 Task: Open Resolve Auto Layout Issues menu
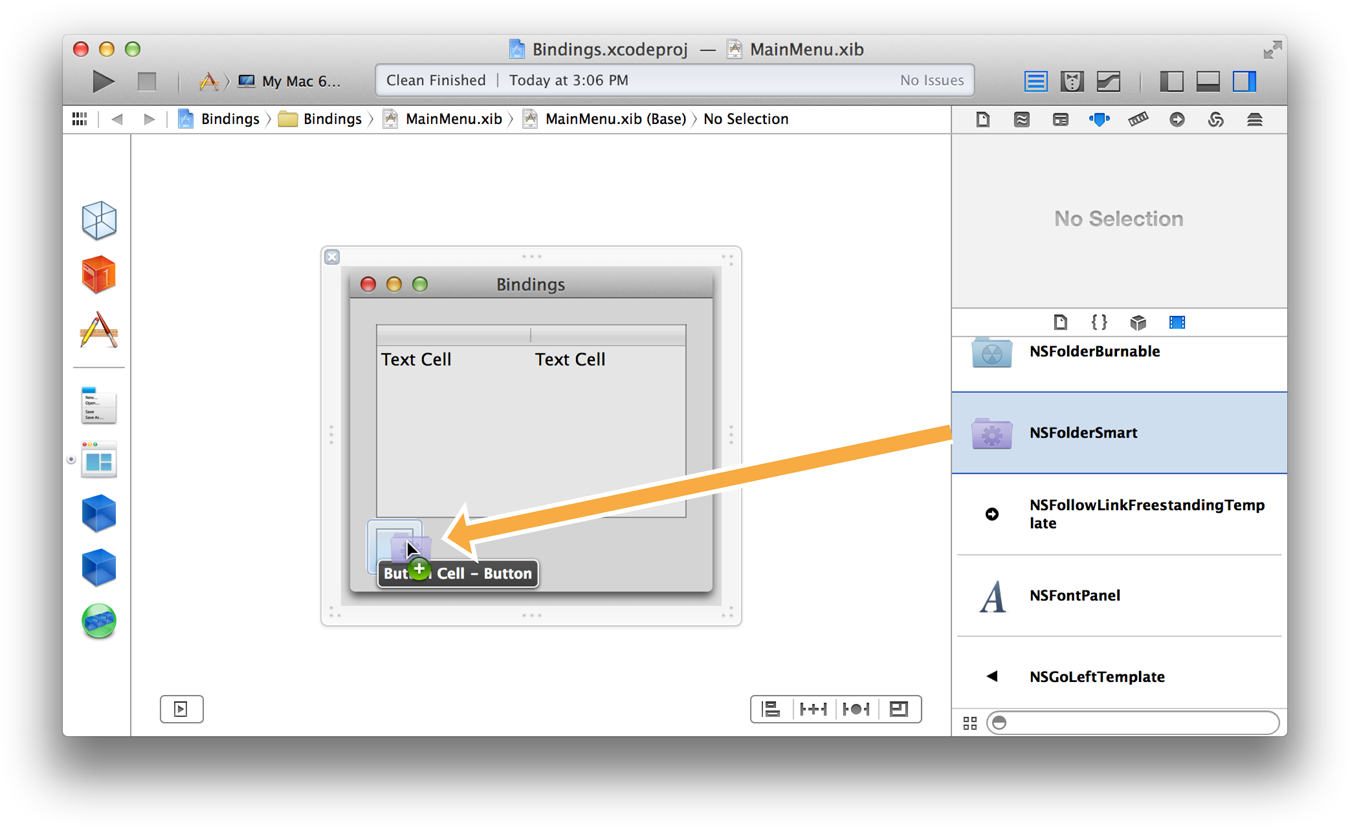pyautogui.click(x=856, y=709)
